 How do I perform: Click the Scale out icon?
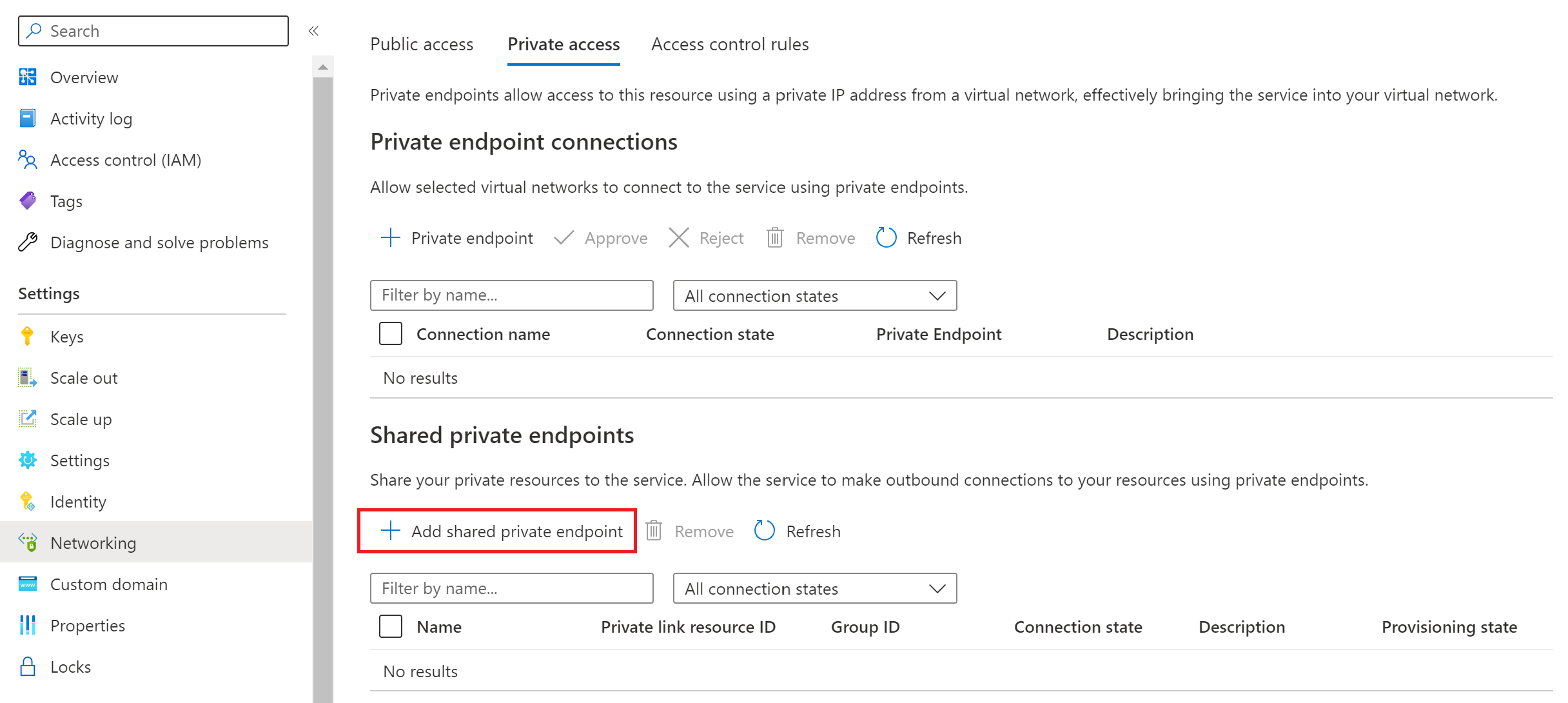click(28, 378)
